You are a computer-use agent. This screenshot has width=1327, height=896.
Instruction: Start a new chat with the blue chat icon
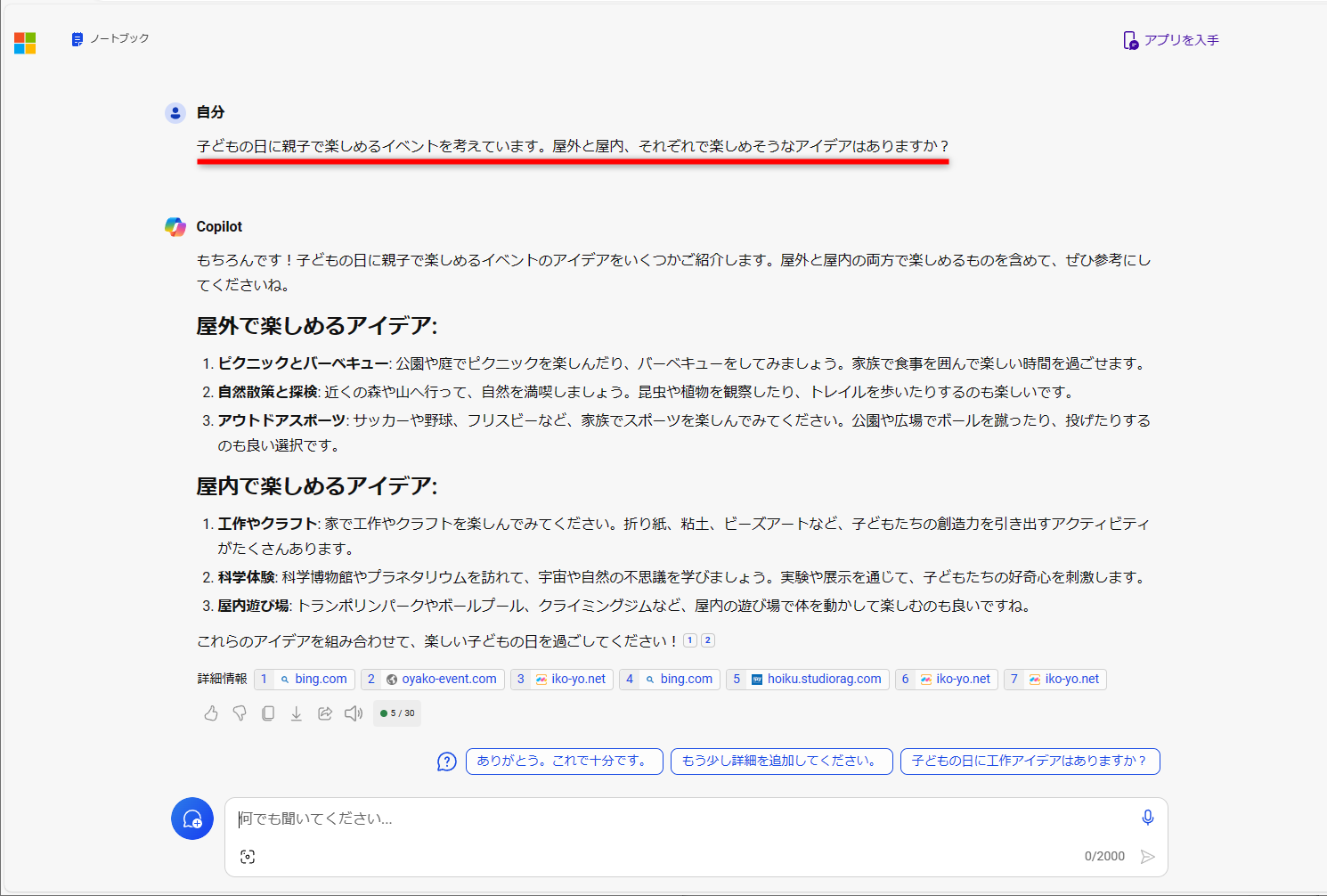[x=192, y=819]
